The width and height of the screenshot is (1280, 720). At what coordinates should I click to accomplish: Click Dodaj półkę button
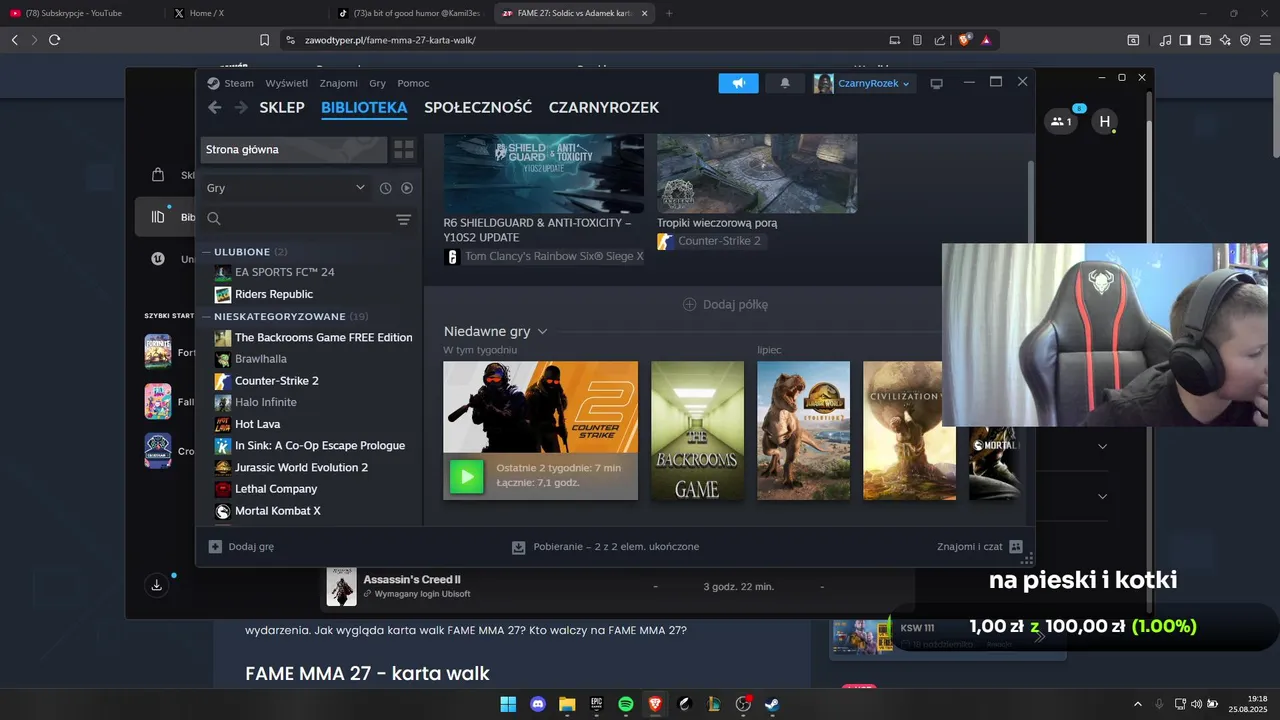[725, 304]
